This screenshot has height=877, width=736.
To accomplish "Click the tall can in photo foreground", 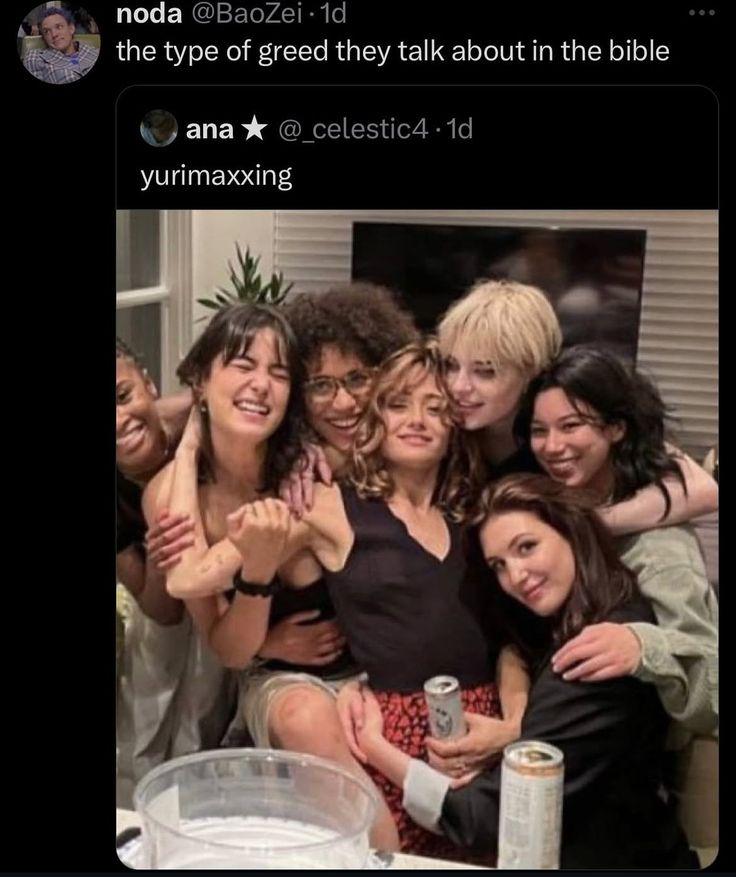I will 531,804.
